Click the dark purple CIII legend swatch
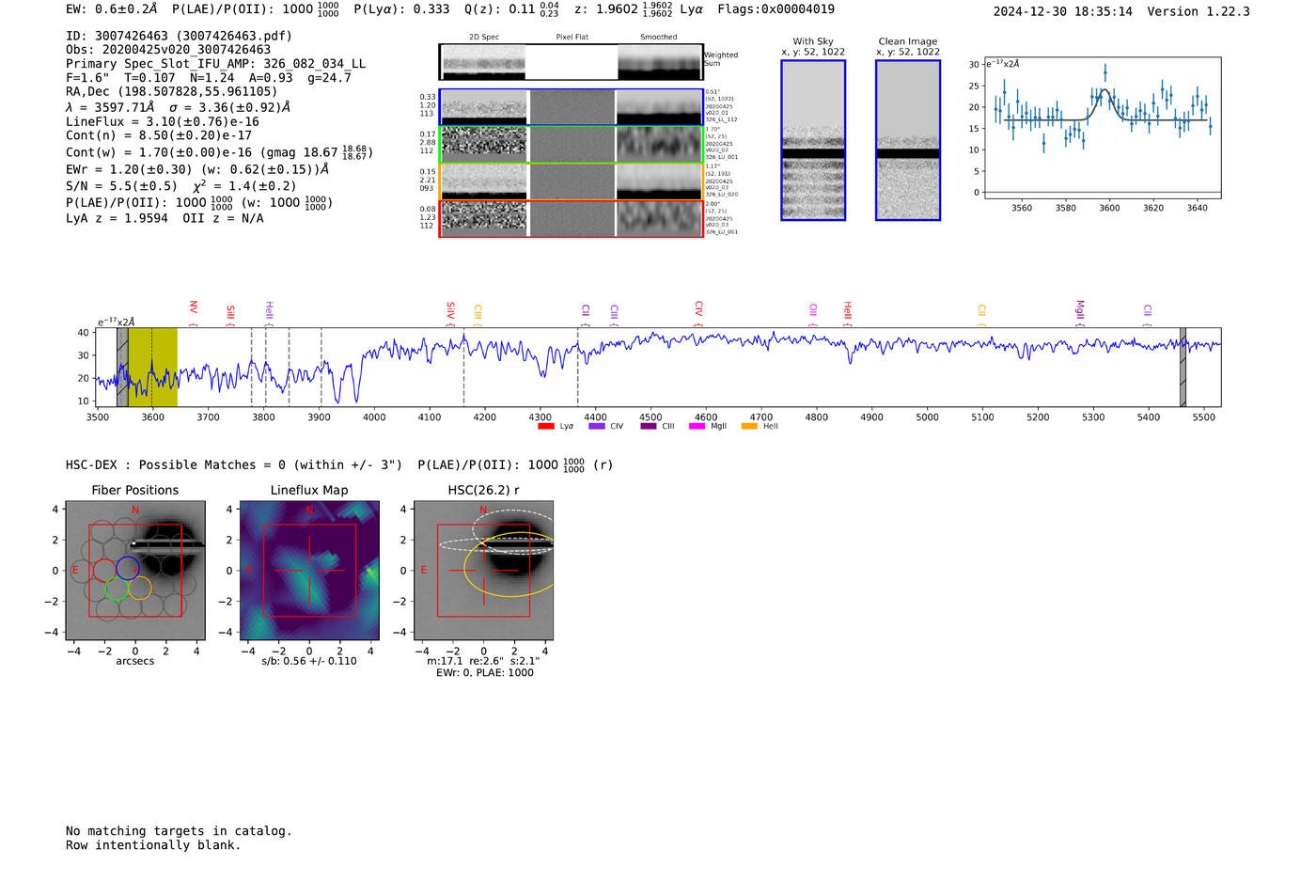This screenshot has width=1316, height=896. click(x=648, y=426)
